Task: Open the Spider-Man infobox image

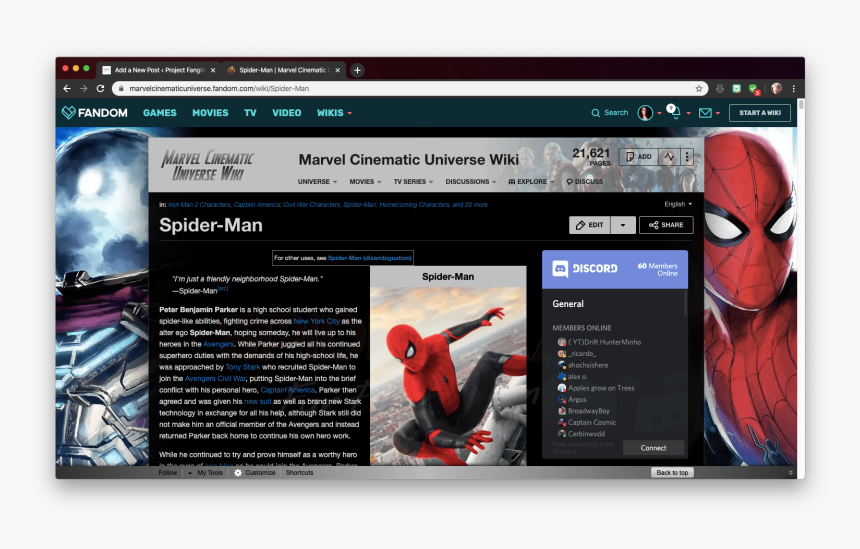Action: [x=448, y=376]
